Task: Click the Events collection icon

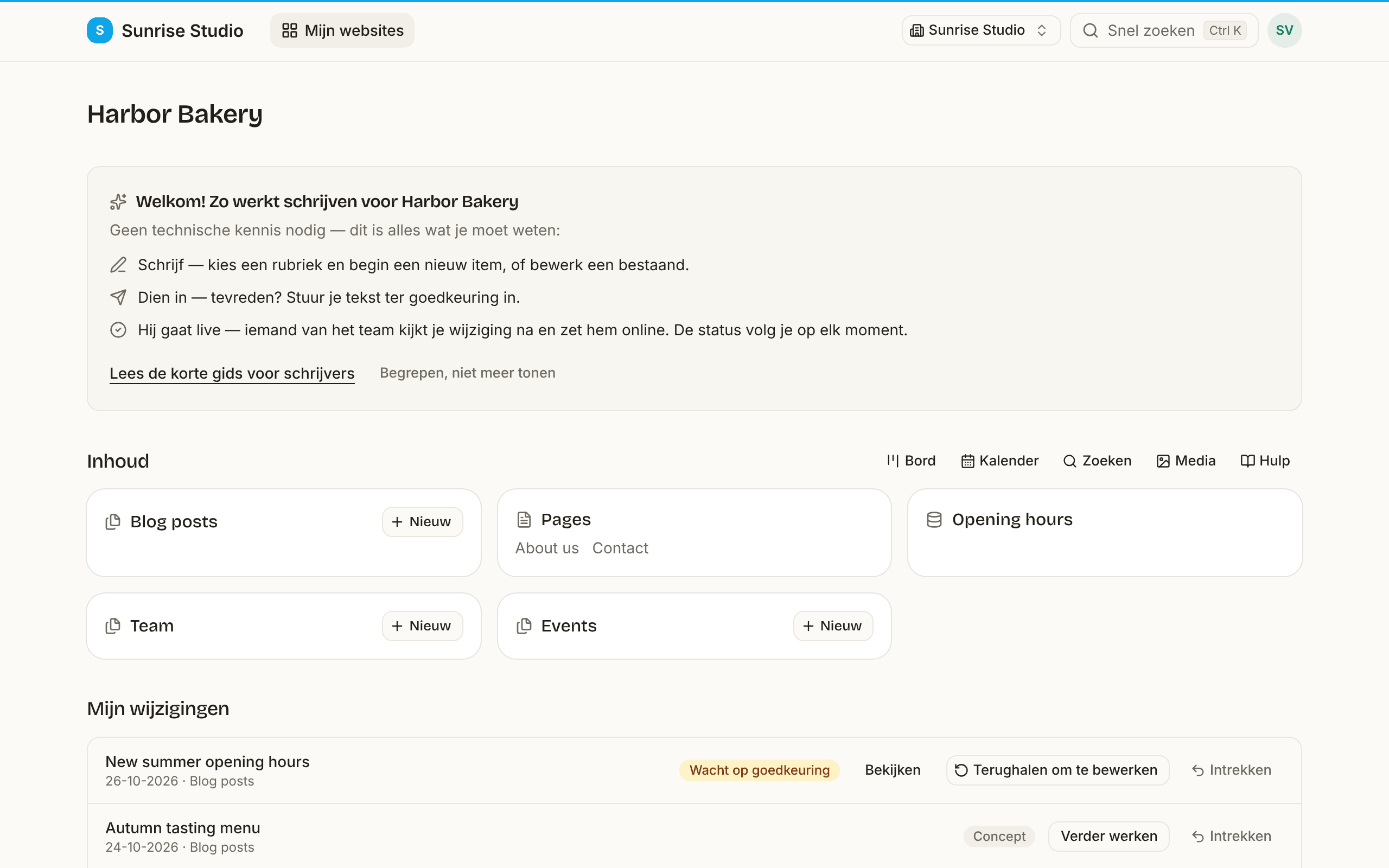Action: 524,626
